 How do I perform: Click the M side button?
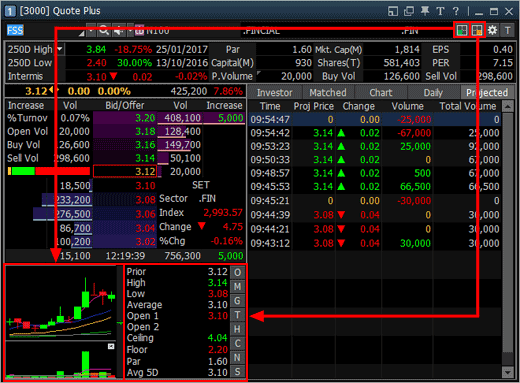point(237,287)
